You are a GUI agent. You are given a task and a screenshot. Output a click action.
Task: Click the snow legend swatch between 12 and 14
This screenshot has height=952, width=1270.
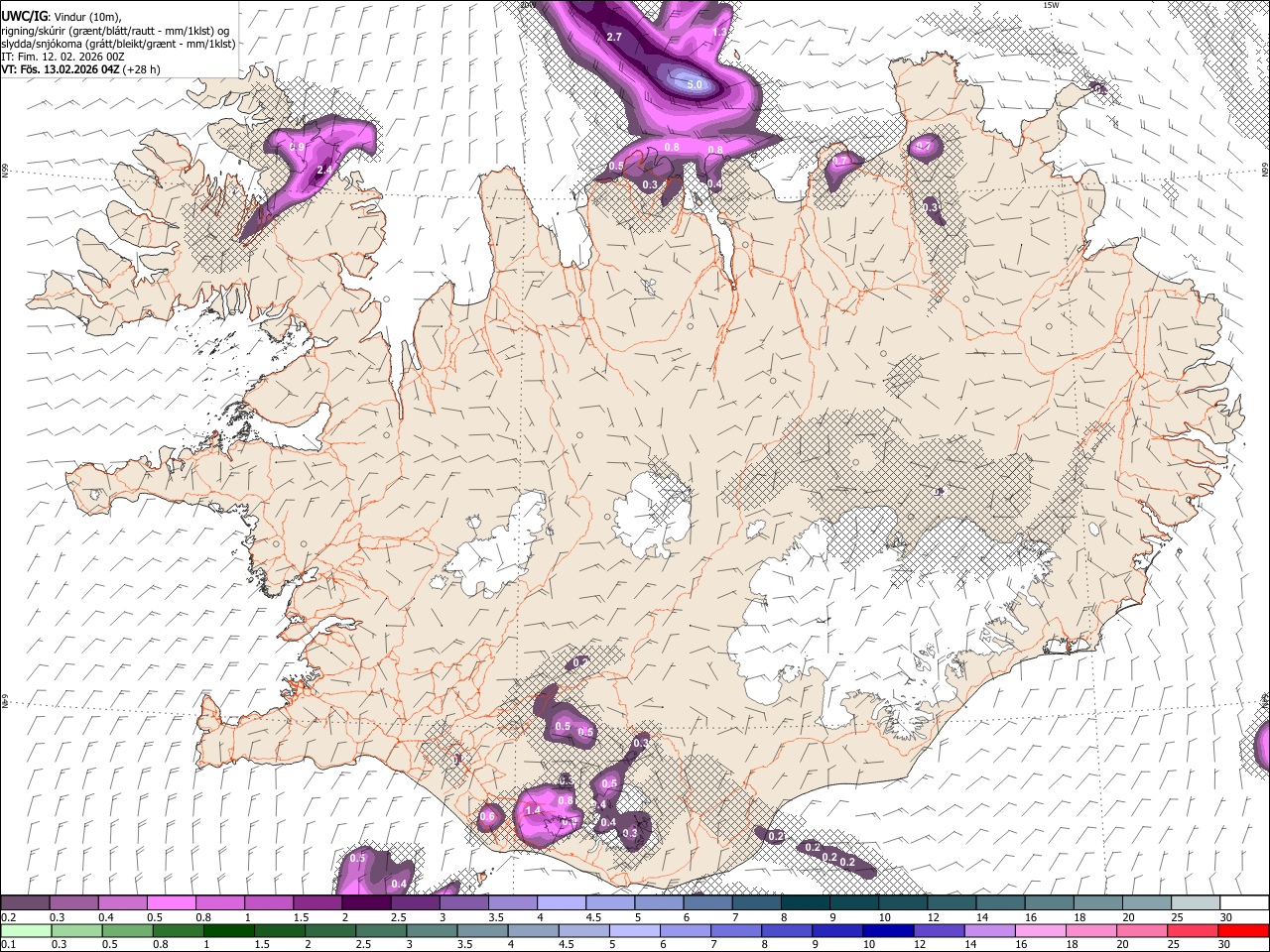click(951, 903)
